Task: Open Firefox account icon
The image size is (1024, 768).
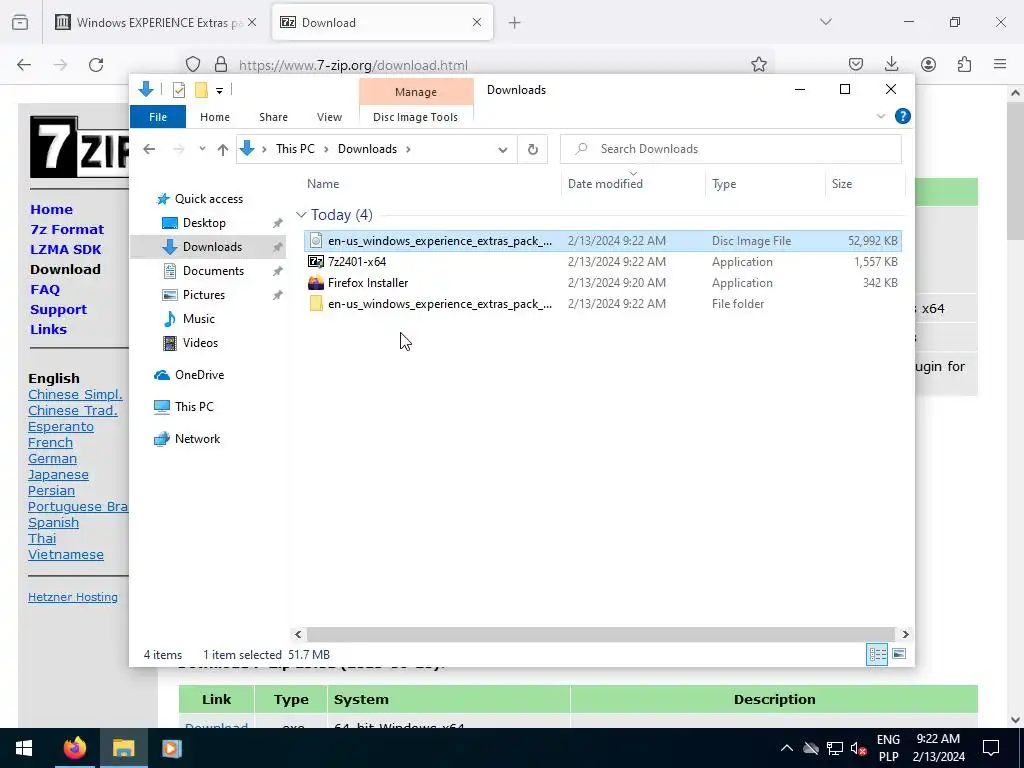Action: pos(928,64)
